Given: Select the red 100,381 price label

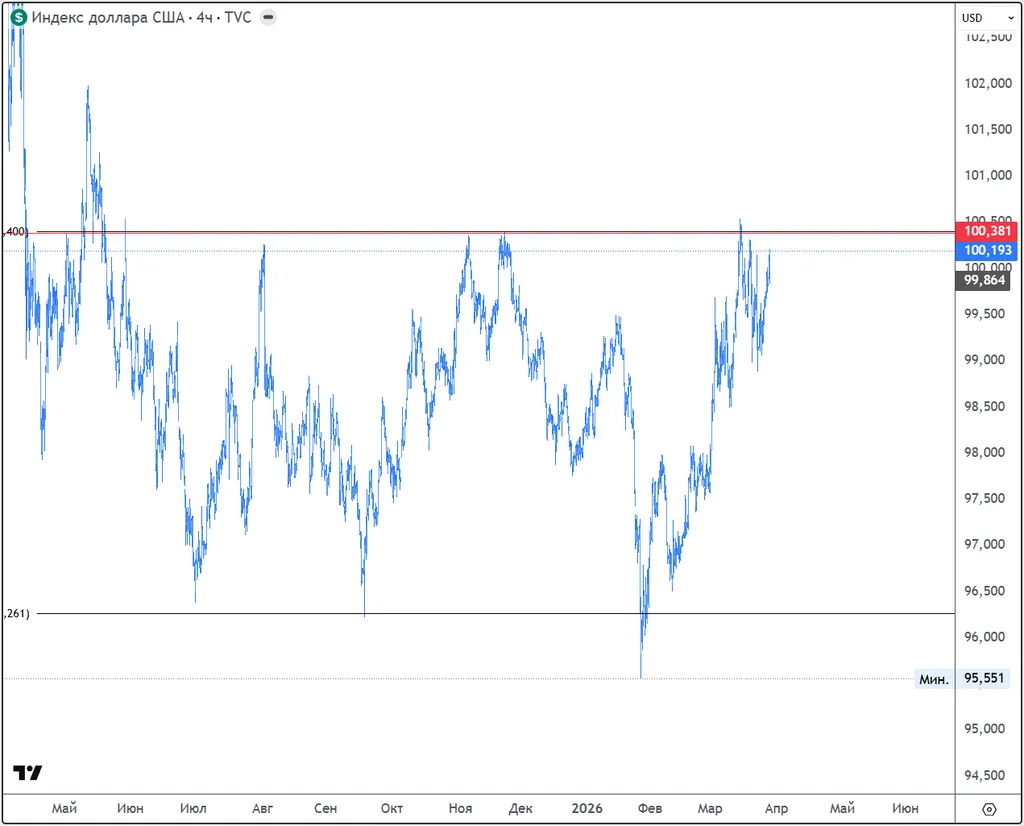Looking at the screenshot, I should click(988, 231).
